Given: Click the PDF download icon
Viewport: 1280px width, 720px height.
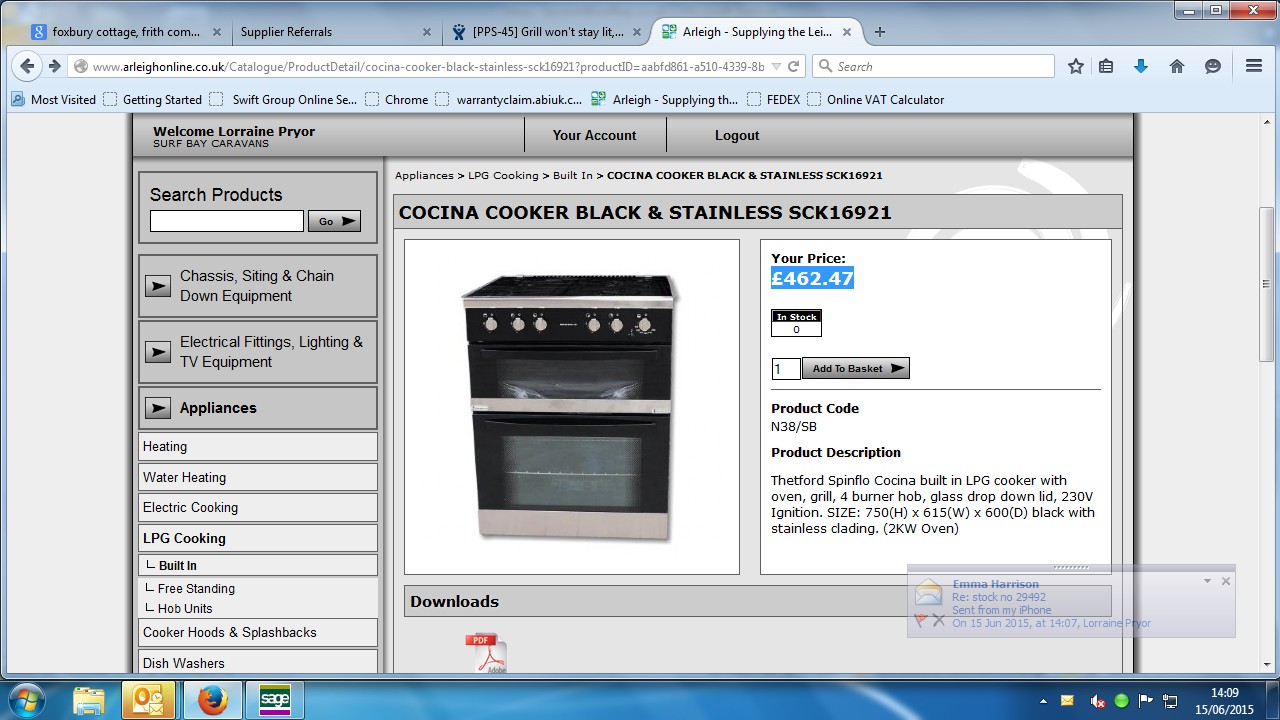Looking at the screenshot, I should coord(485,654).
